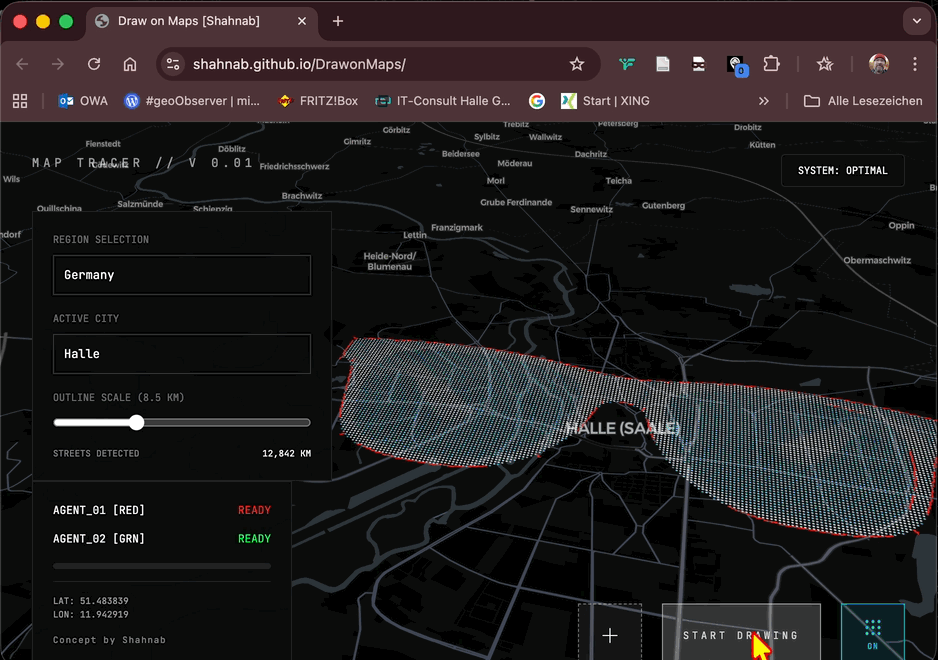
Task: Open the Extensions puzzle icon
Action: 771,64
